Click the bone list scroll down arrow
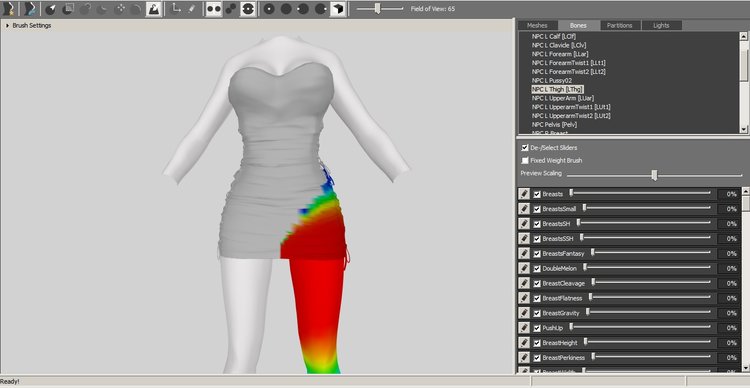The image size is (750, 388). pos(743,129)
